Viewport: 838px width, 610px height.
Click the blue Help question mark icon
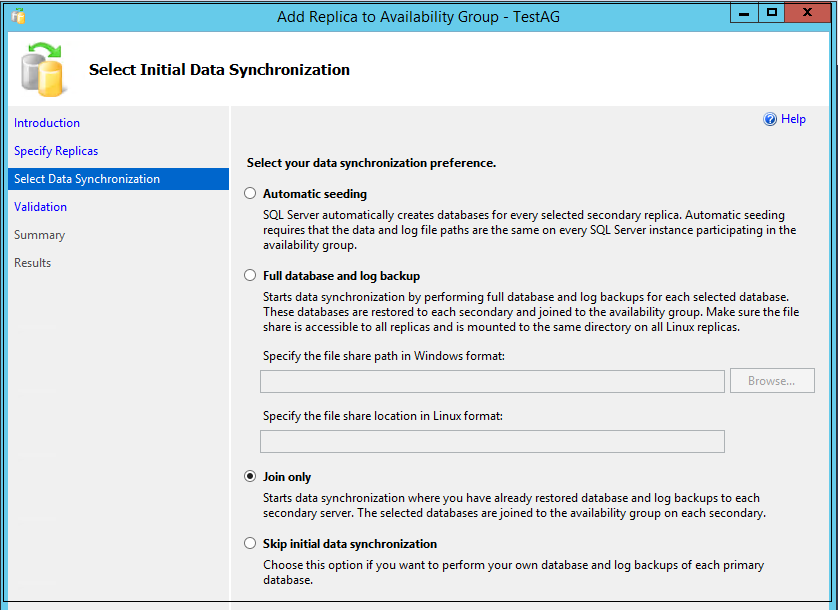click(x=770, y=119)
